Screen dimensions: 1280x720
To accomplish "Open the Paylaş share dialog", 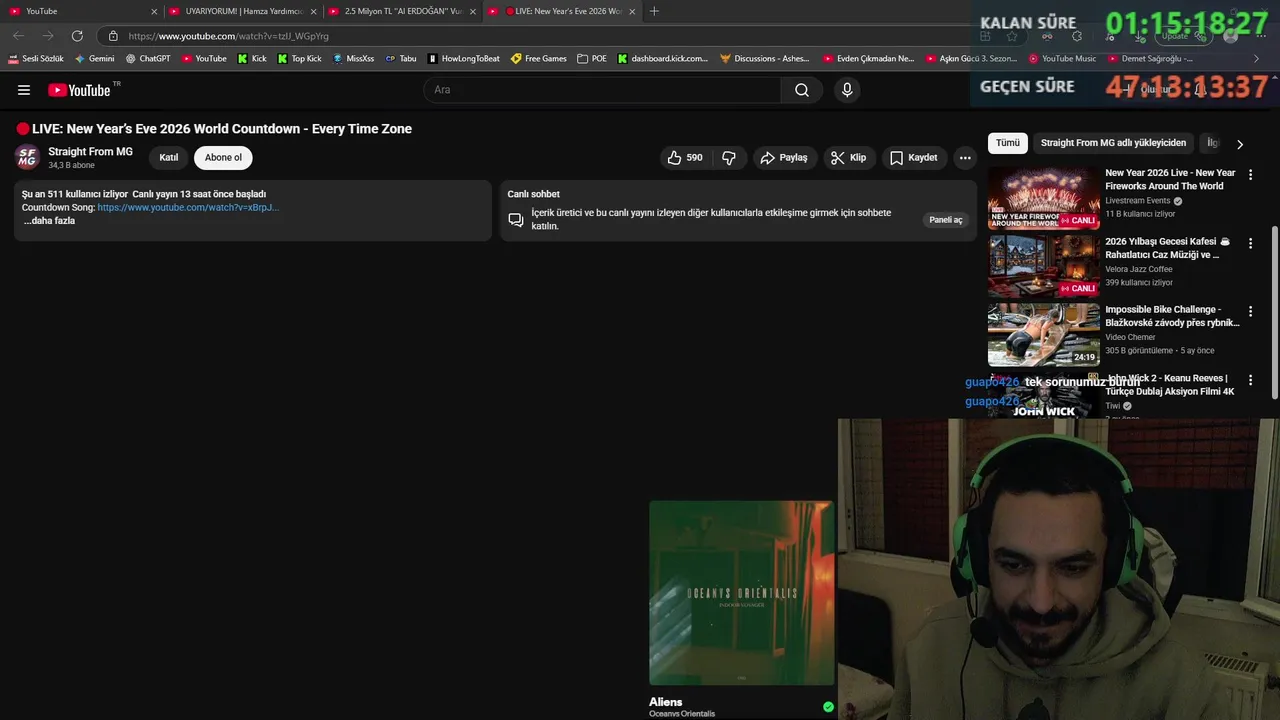I will pyautogui.click(x=783, y=158).
